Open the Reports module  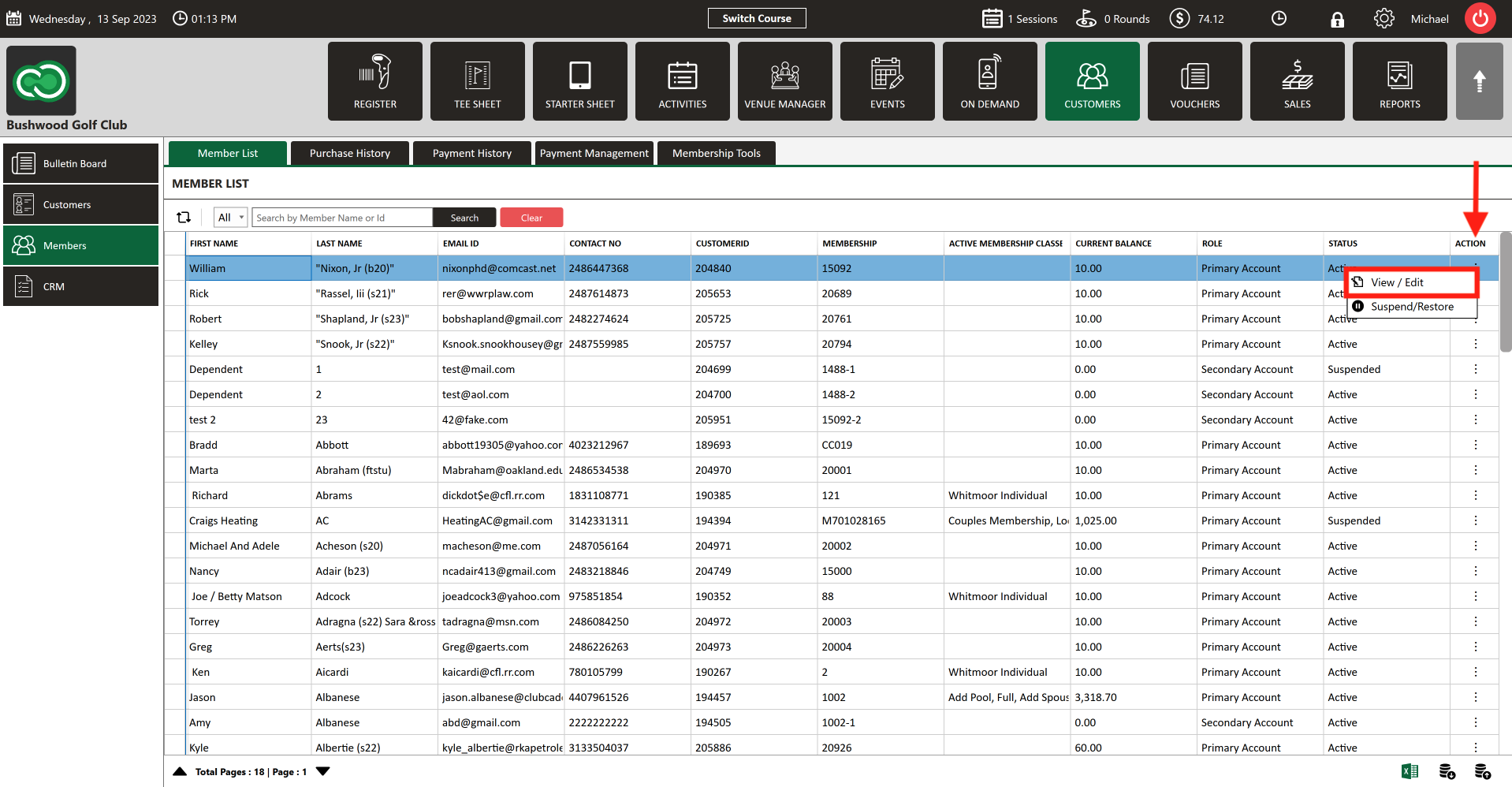[1399, 81]
